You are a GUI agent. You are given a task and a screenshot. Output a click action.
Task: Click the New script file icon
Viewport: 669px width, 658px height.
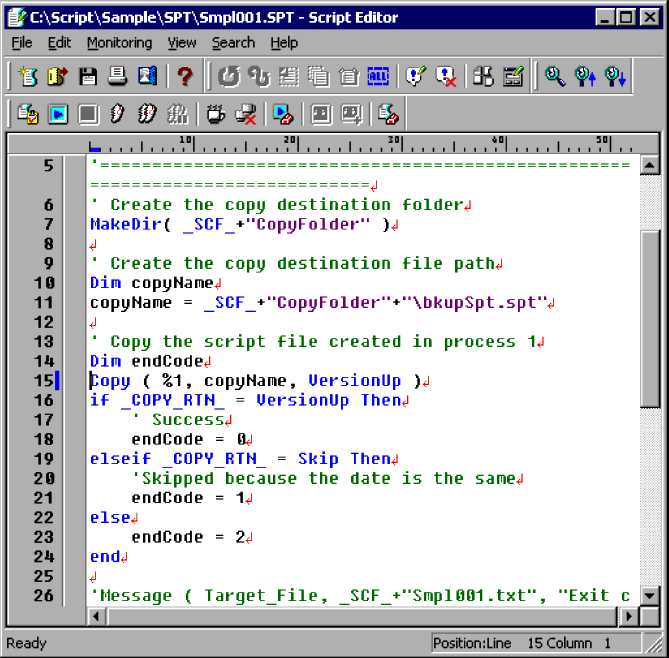27,76
